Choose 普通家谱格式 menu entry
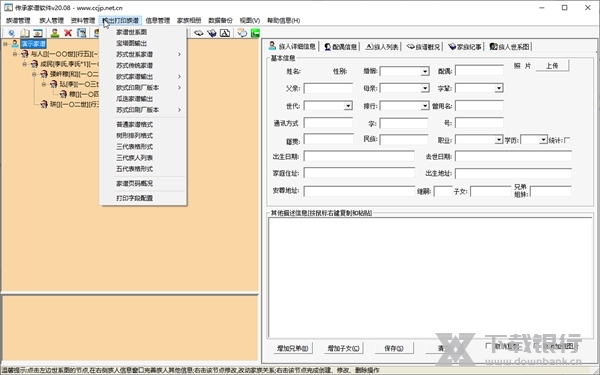This screenshot has width=600, height=375. [x=143, y=124]
